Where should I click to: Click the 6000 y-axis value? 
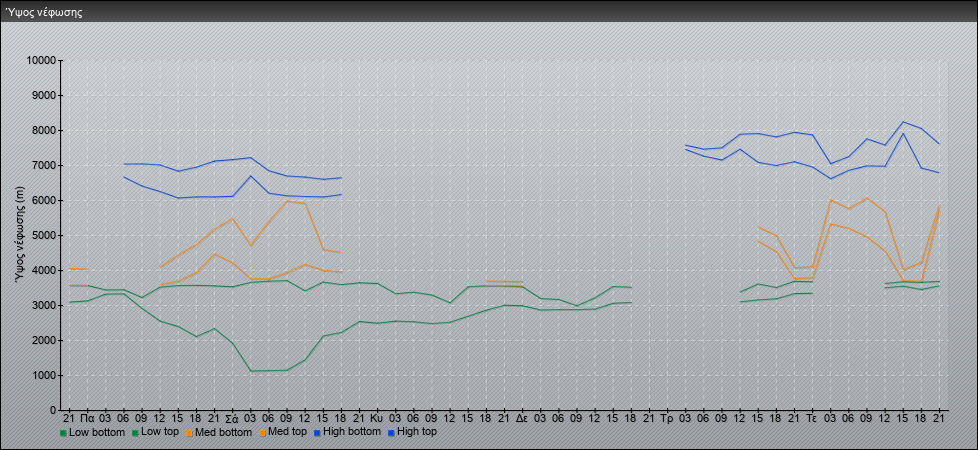coord(44,201)
